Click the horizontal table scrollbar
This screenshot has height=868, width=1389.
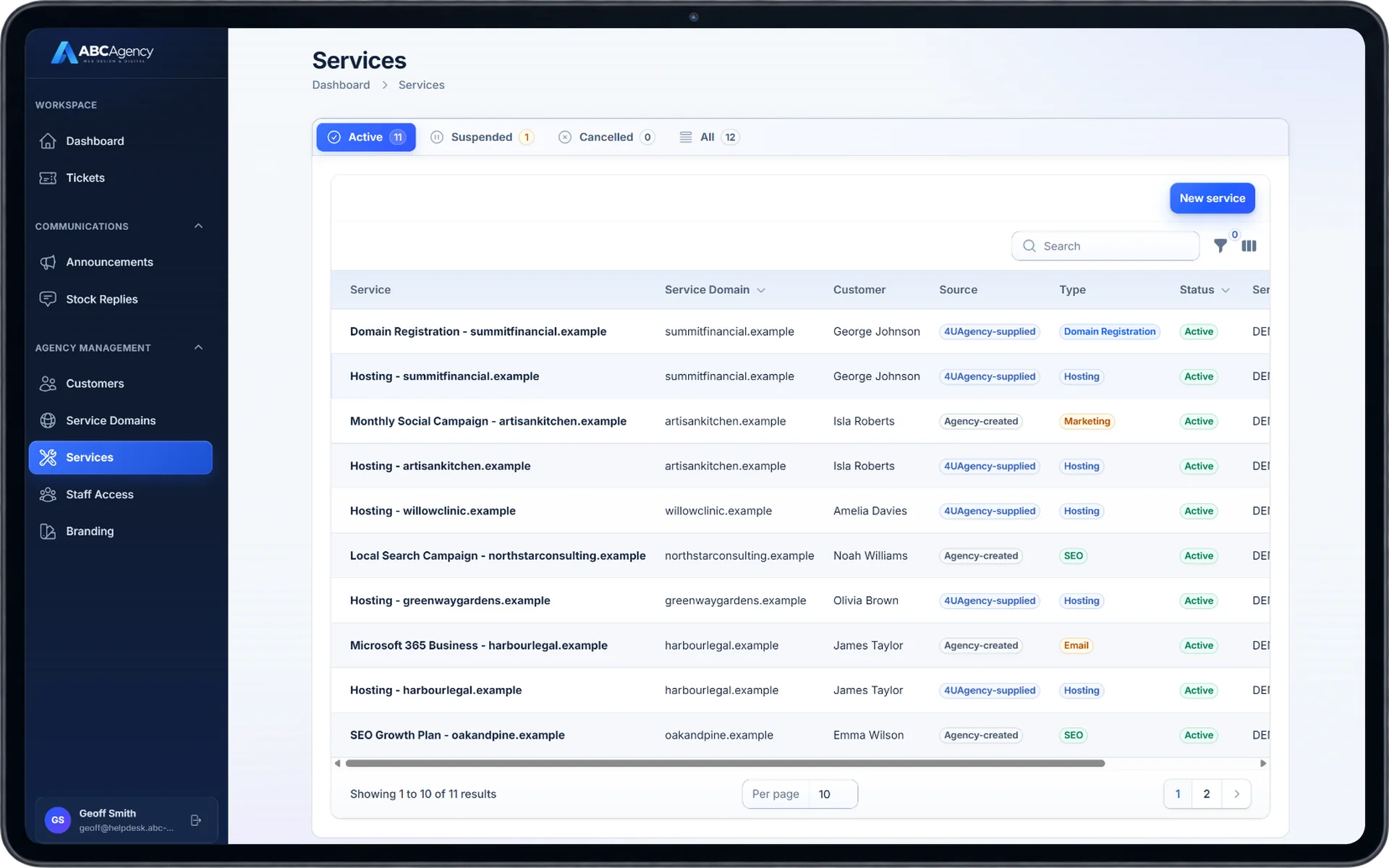coord(725,763)
